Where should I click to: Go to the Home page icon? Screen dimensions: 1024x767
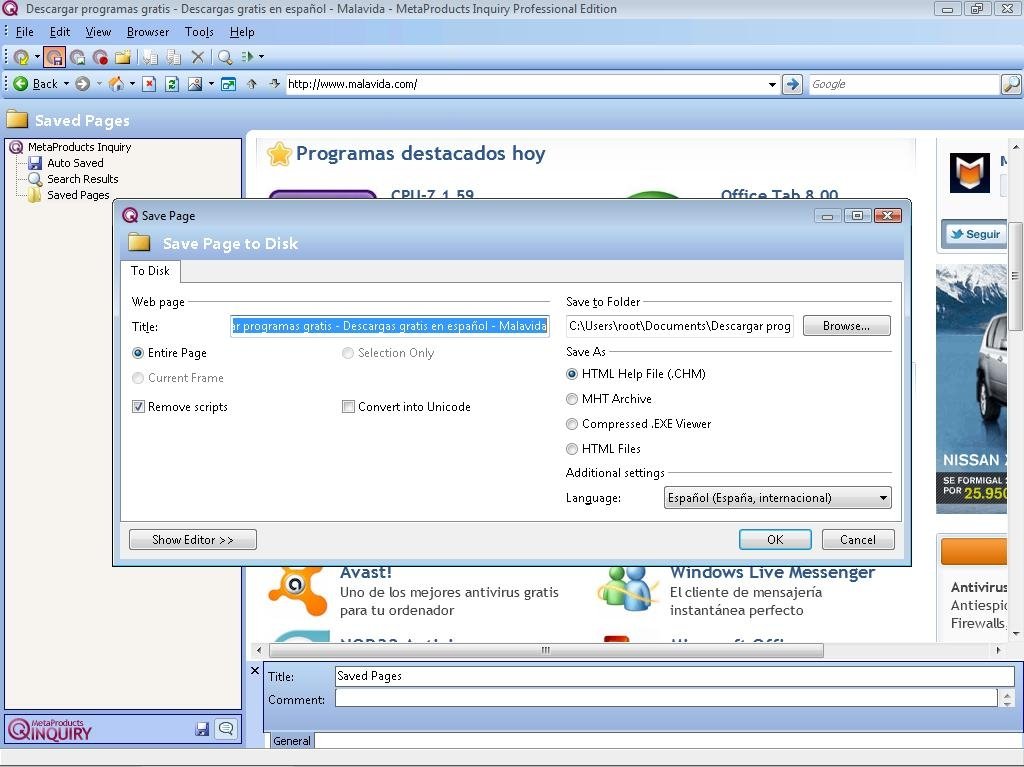pos(116,84)
